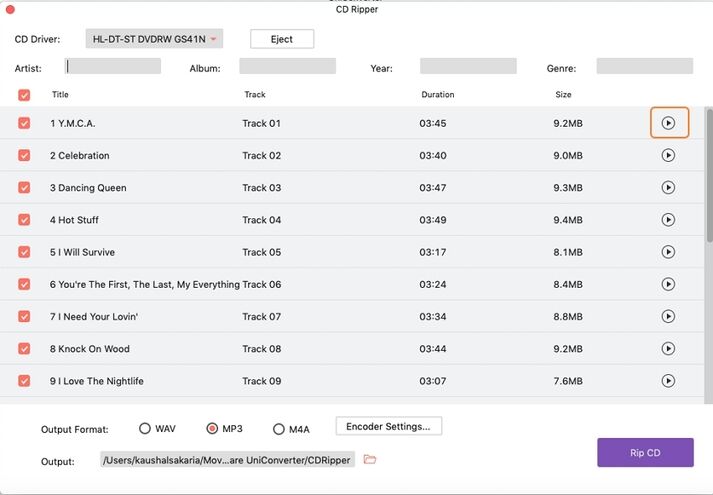Open the output folder browse icon

[370, 460]
